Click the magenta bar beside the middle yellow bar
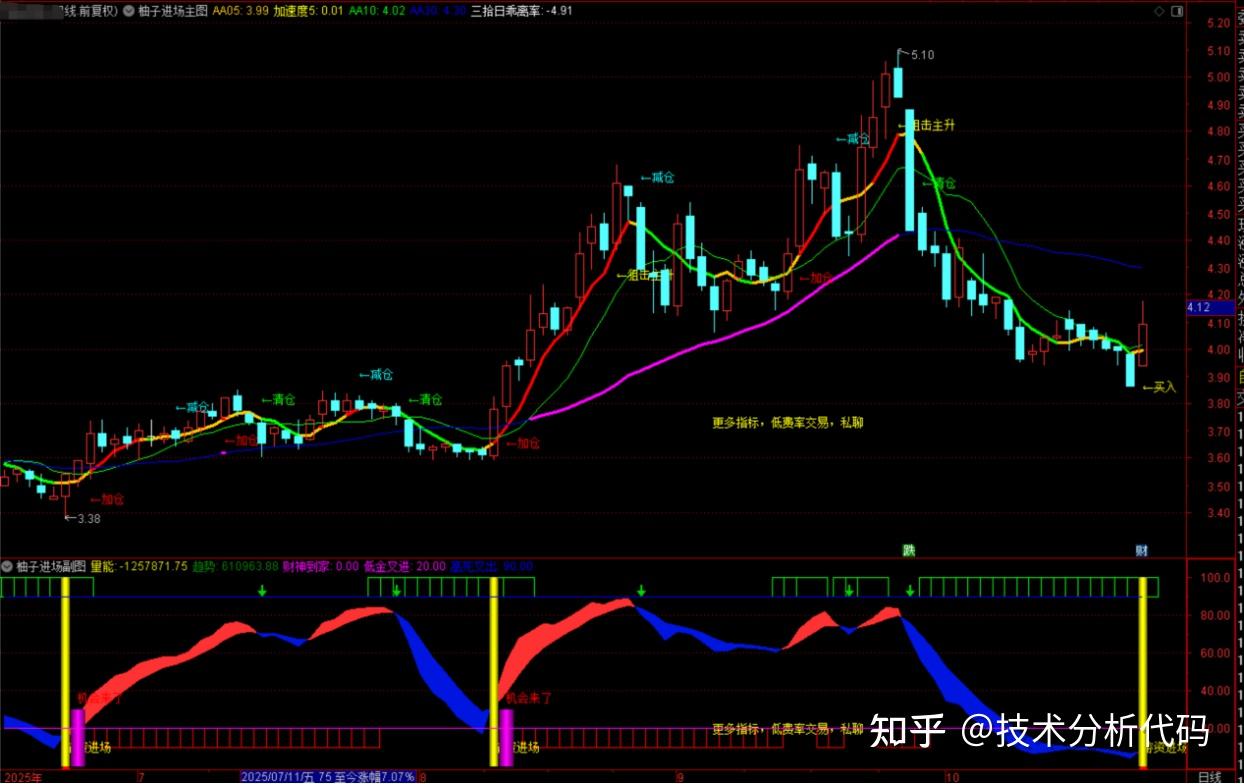1244x784 pixels. pyautogui.click(x=506, y=738)
